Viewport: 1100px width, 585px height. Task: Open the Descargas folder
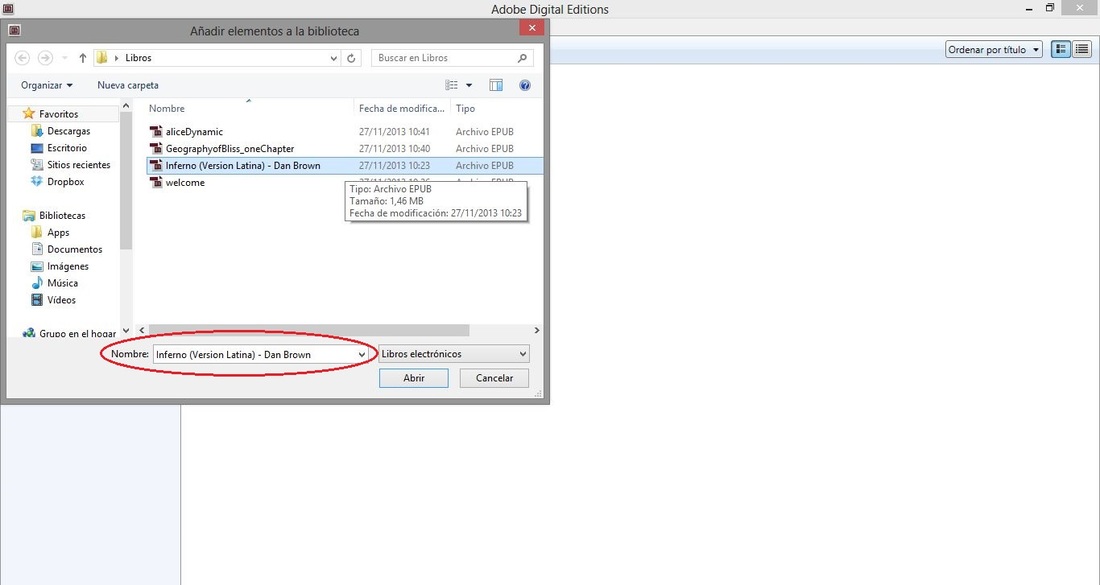coord(69,131)
